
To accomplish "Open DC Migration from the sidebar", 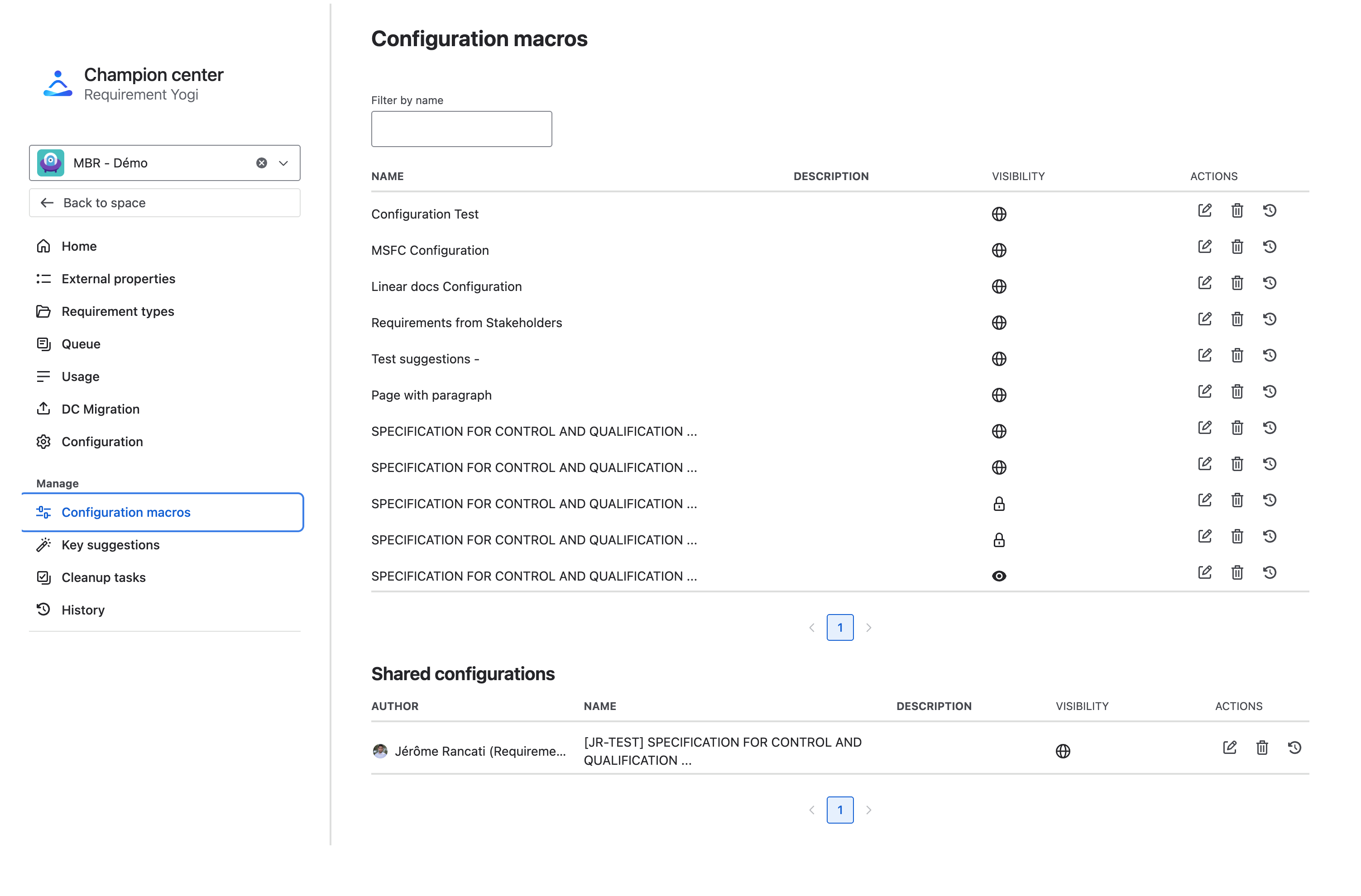I will click(101, 409).
